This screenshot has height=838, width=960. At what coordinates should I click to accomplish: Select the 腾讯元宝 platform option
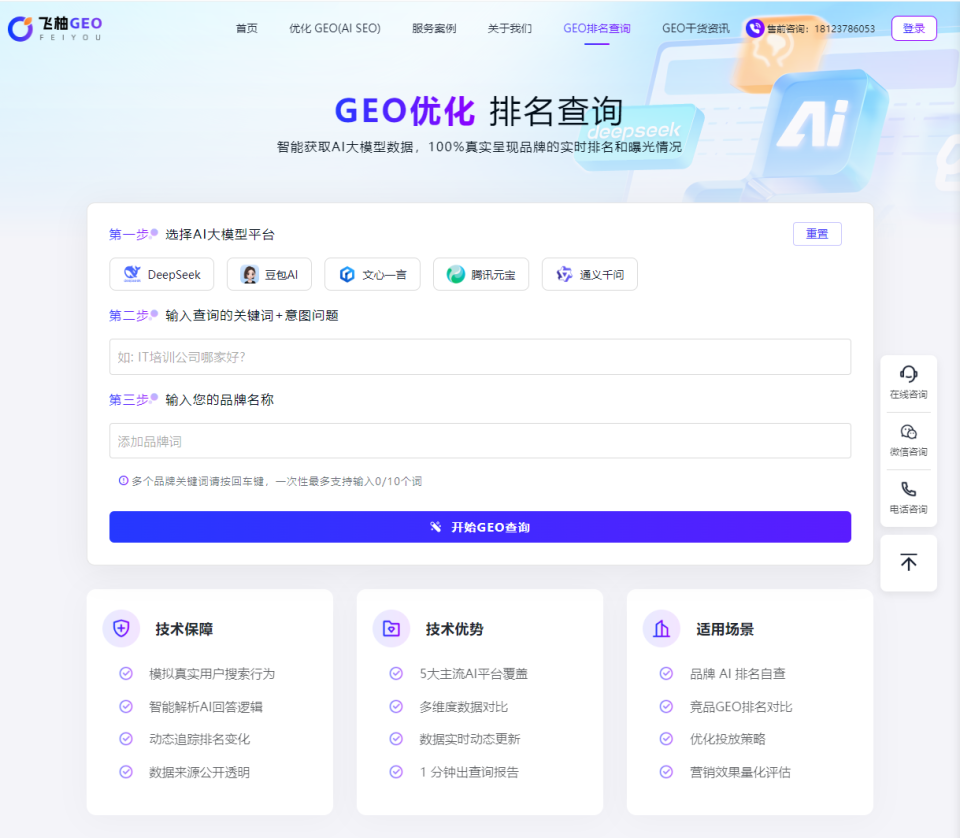point(480,274)
